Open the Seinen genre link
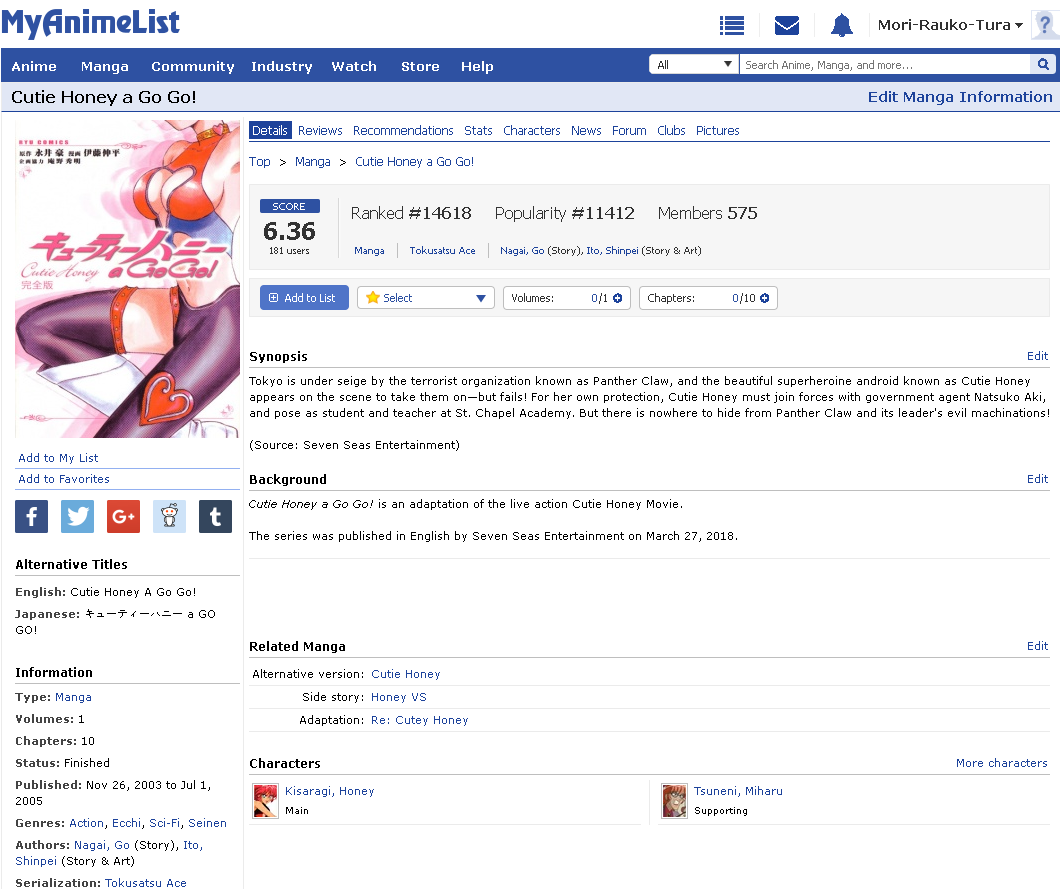Image resolution: width=1060 pixels, height=889 pixels. [x=208, y=823]
